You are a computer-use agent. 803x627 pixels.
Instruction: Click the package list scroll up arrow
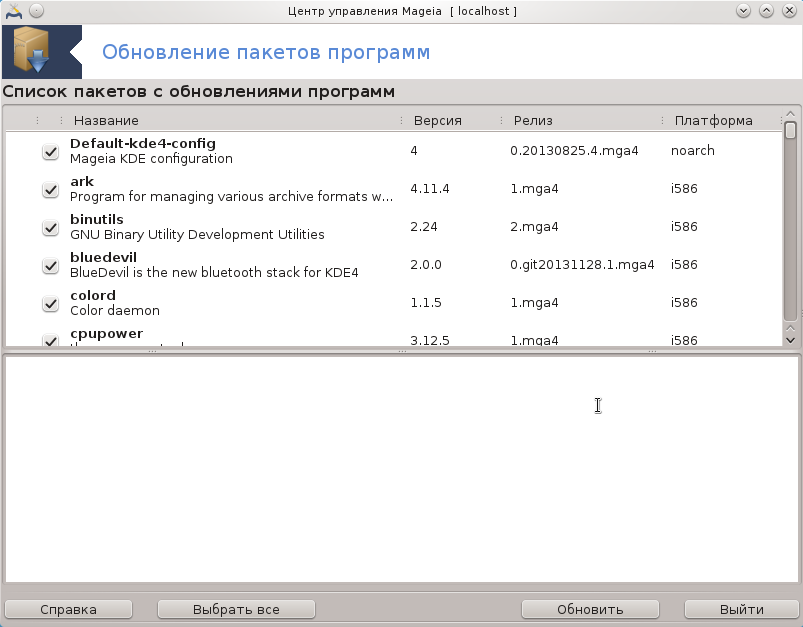pos(790,113)
